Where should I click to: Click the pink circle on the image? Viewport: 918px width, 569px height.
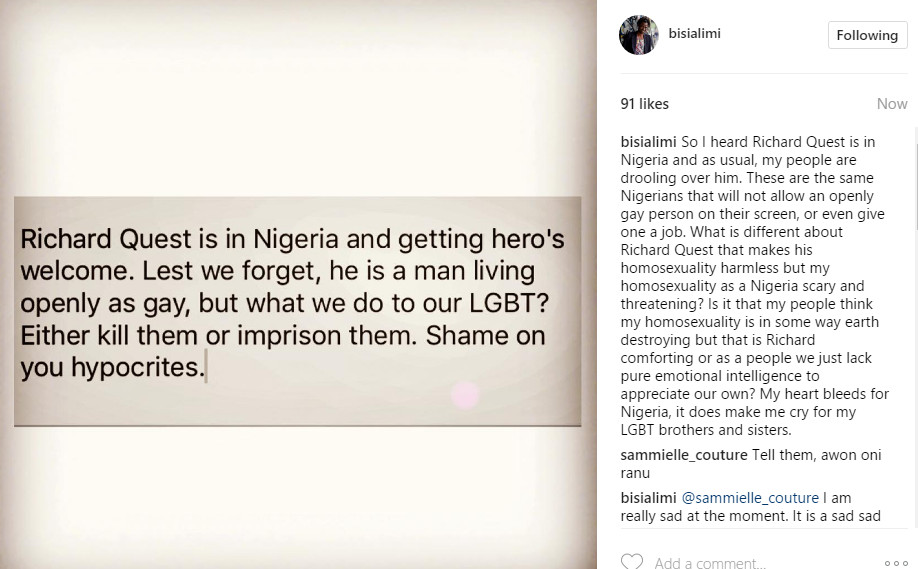pyautogui.click(x=465, y=394)
